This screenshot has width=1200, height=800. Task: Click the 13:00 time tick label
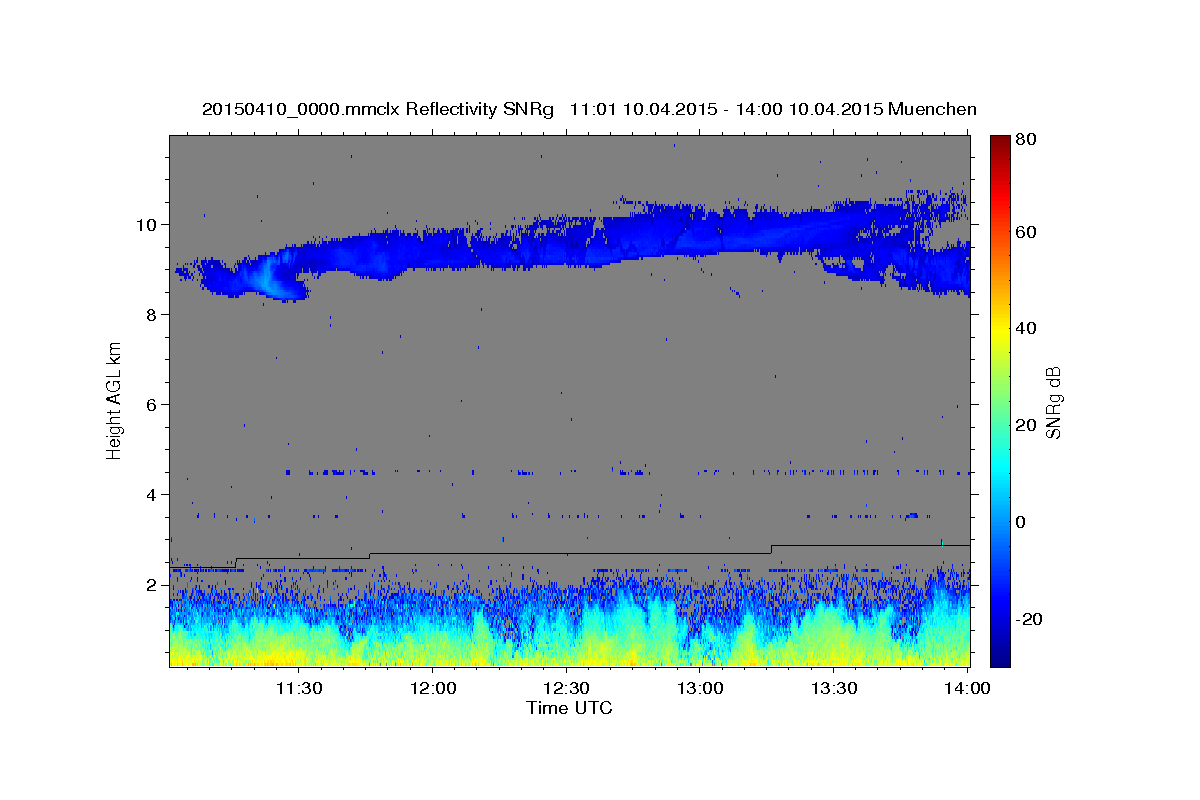(x=700, y=688)
